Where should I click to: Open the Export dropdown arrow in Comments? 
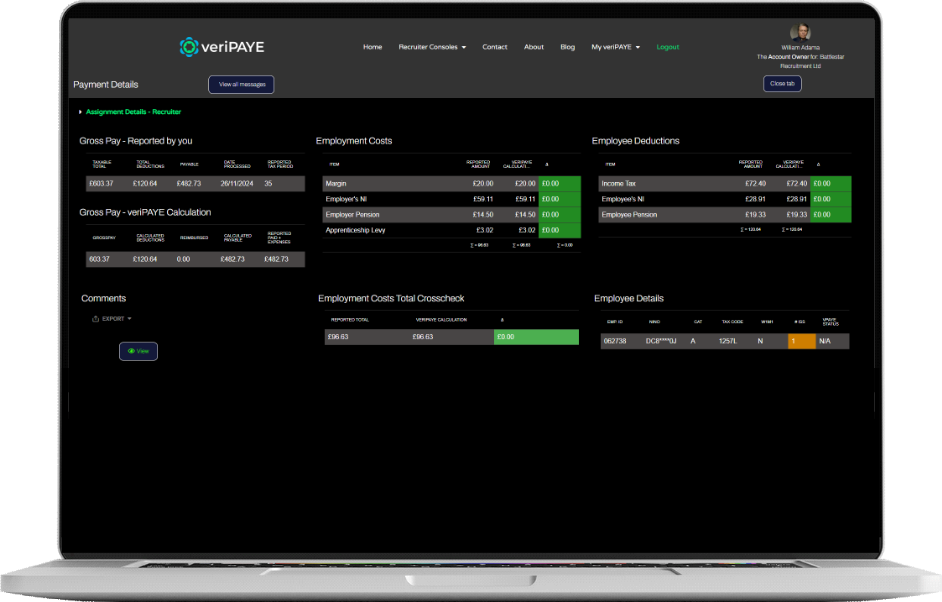pos(129,319)
